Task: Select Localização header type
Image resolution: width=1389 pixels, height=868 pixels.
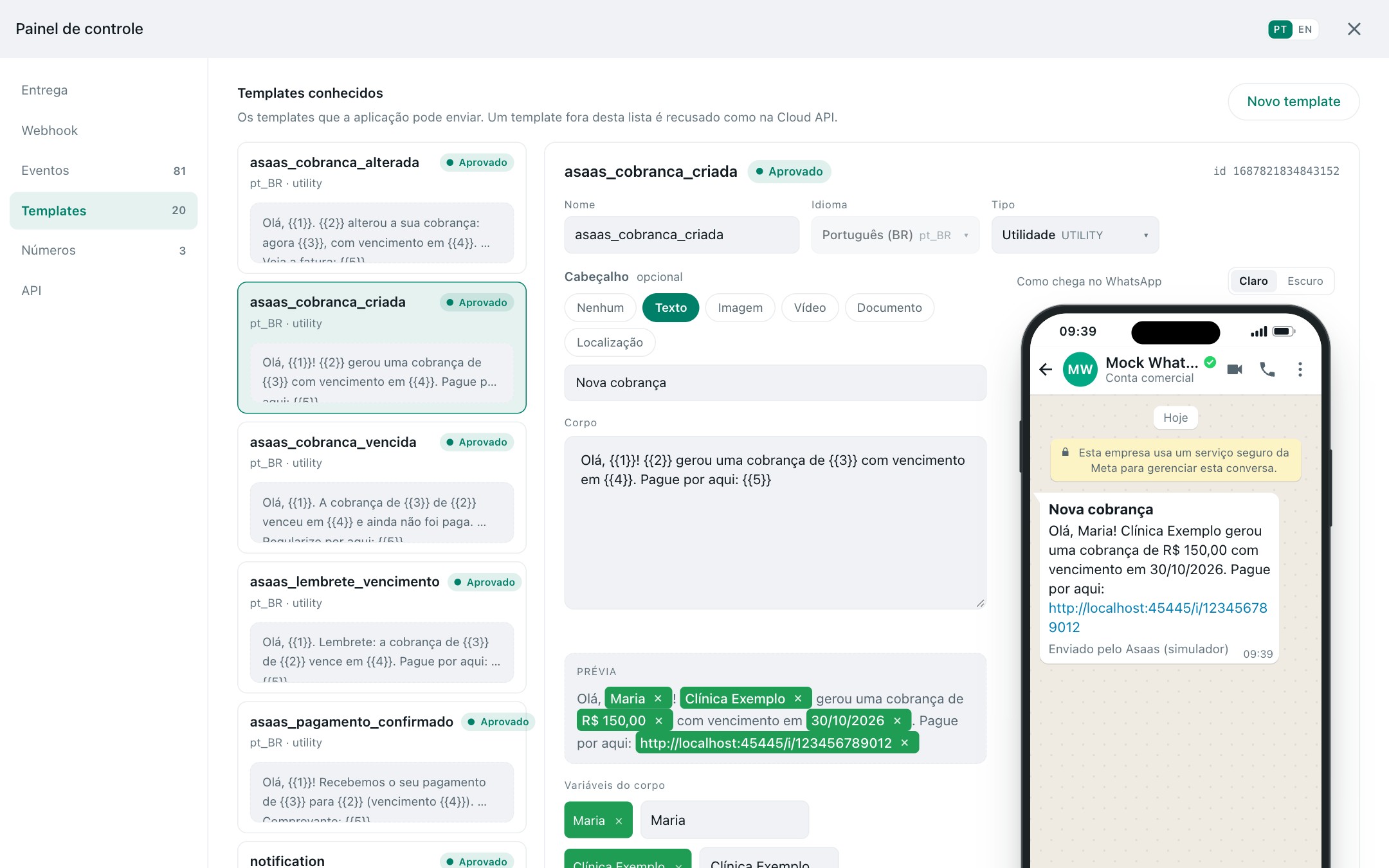Action: point(610,342)
